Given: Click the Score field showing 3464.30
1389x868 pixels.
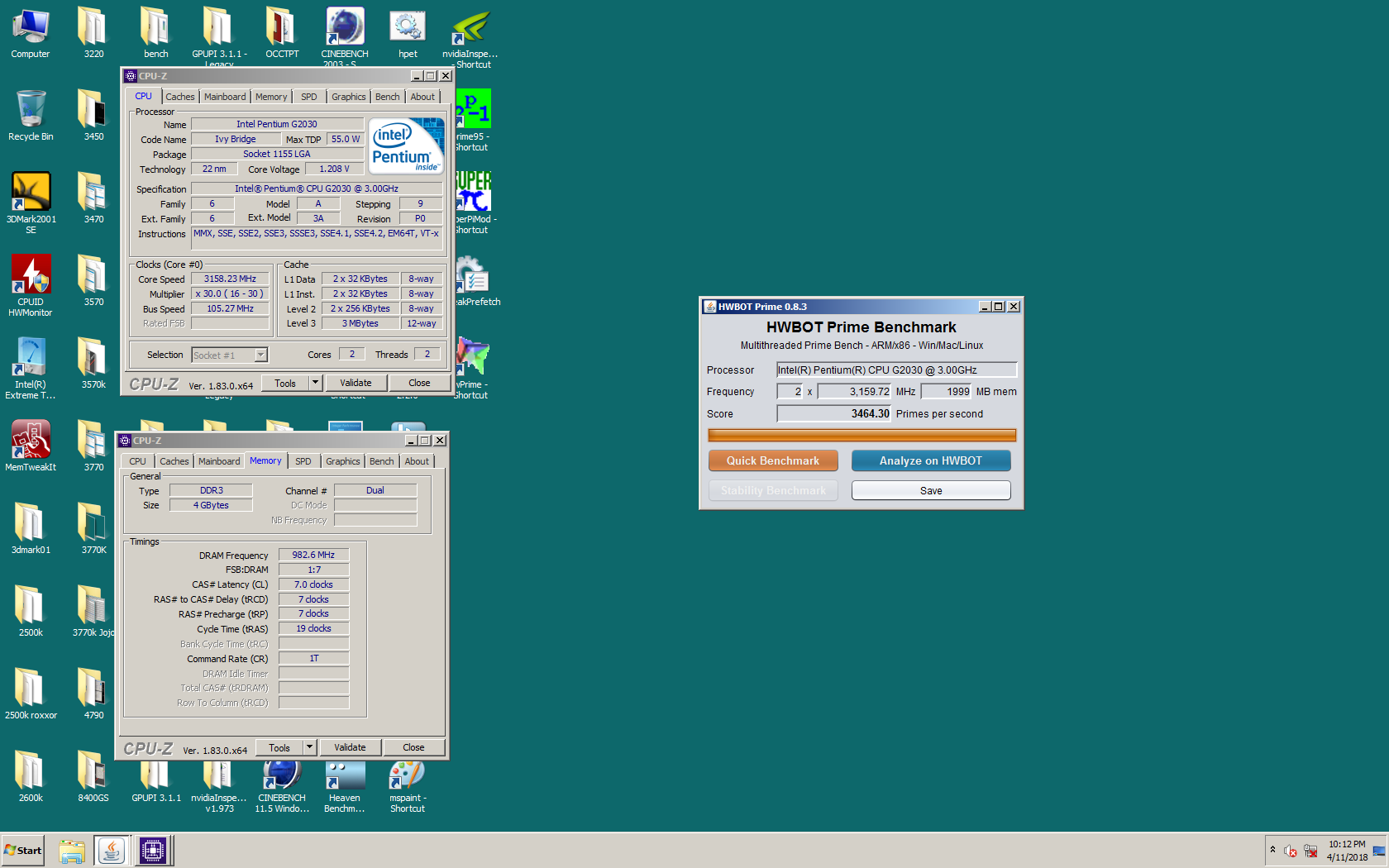Looking at the screenshot, I should tap(833, 413).
